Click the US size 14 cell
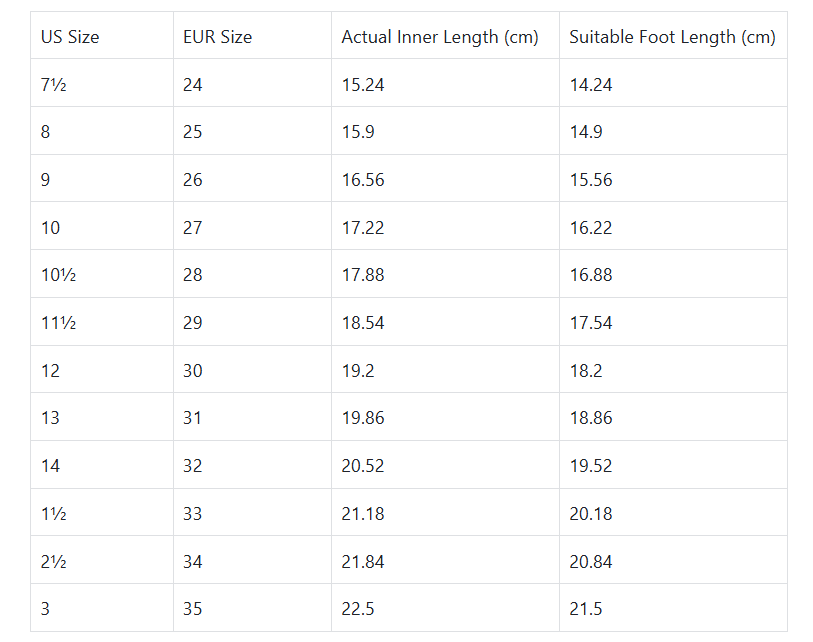This screenshot has width=813, height=642. click(x=50, y=466)
